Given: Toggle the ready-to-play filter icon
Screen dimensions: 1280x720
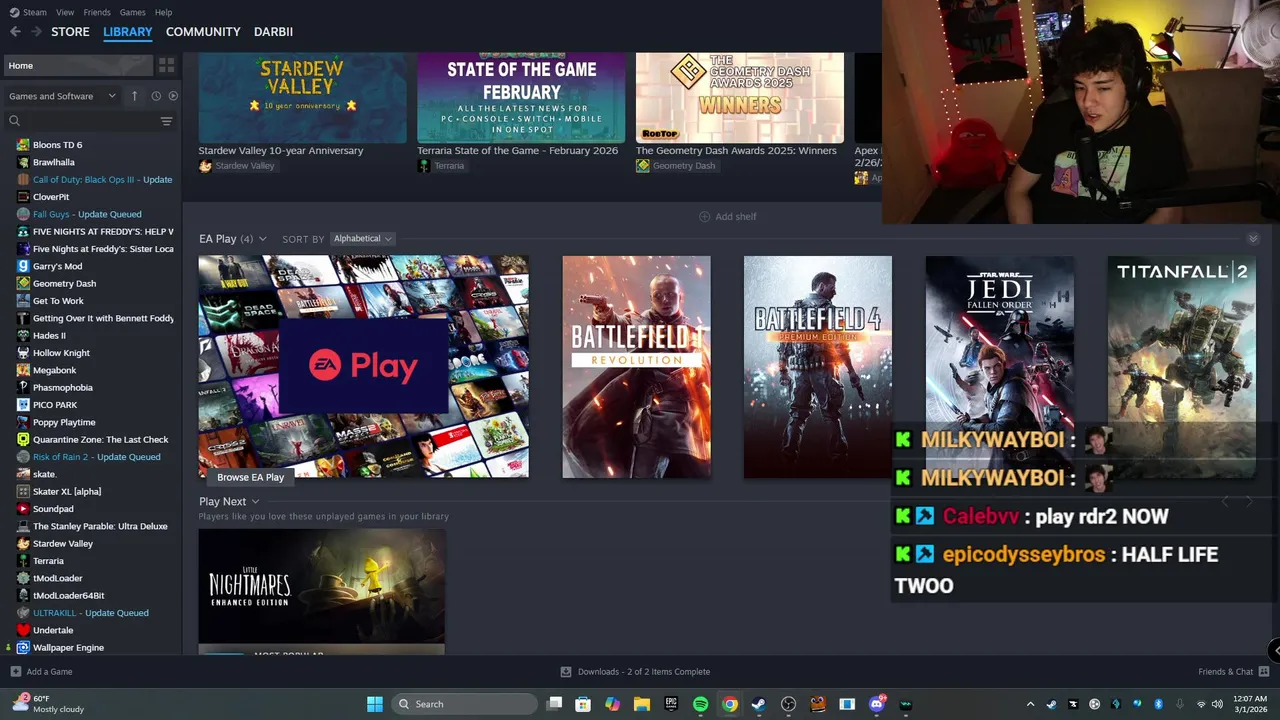Looking at the screenshot, I should coord(173,96).
